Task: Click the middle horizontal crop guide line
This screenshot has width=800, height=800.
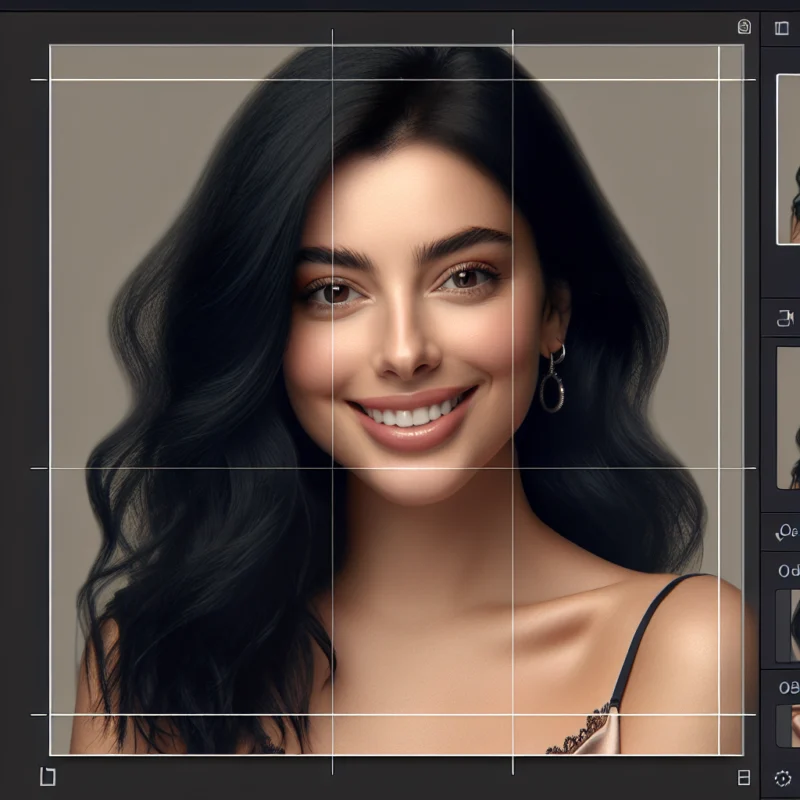Action: pos(200,467)
